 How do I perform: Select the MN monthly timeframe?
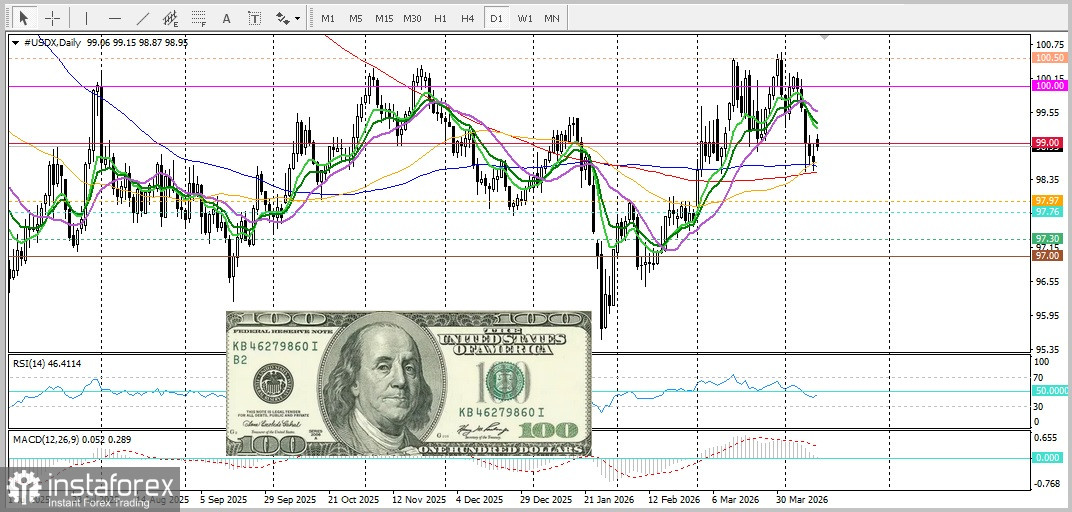coord(552,18)
